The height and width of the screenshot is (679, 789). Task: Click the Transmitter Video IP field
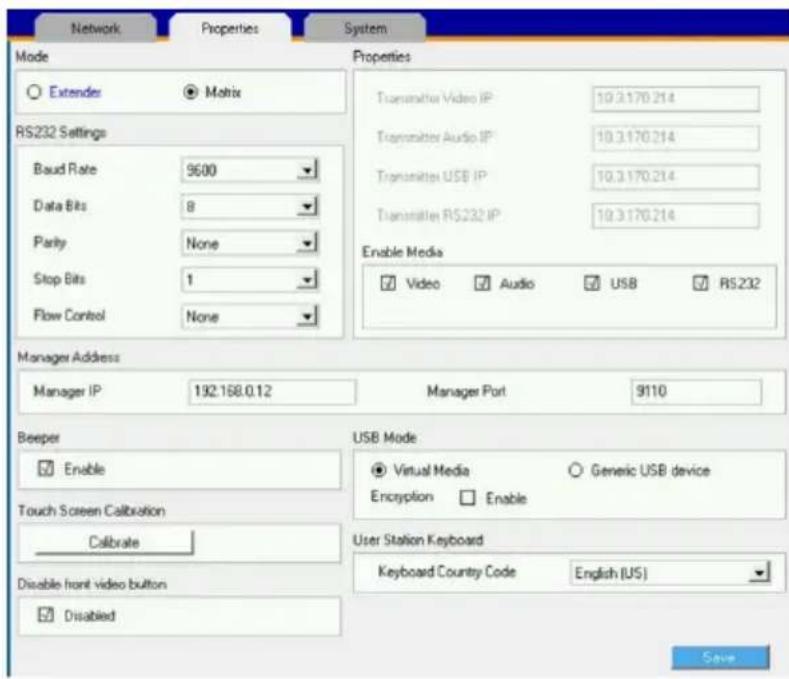[x=676, y=98]
